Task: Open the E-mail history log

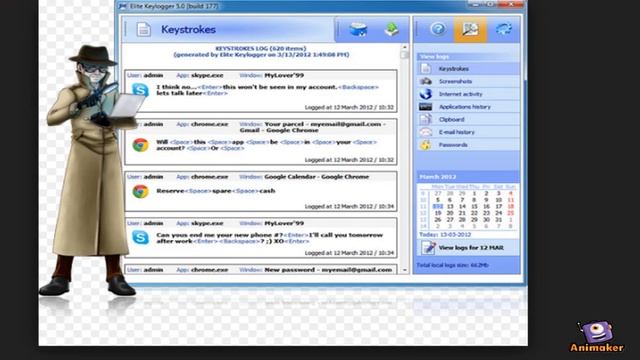Action: [469, 132]
